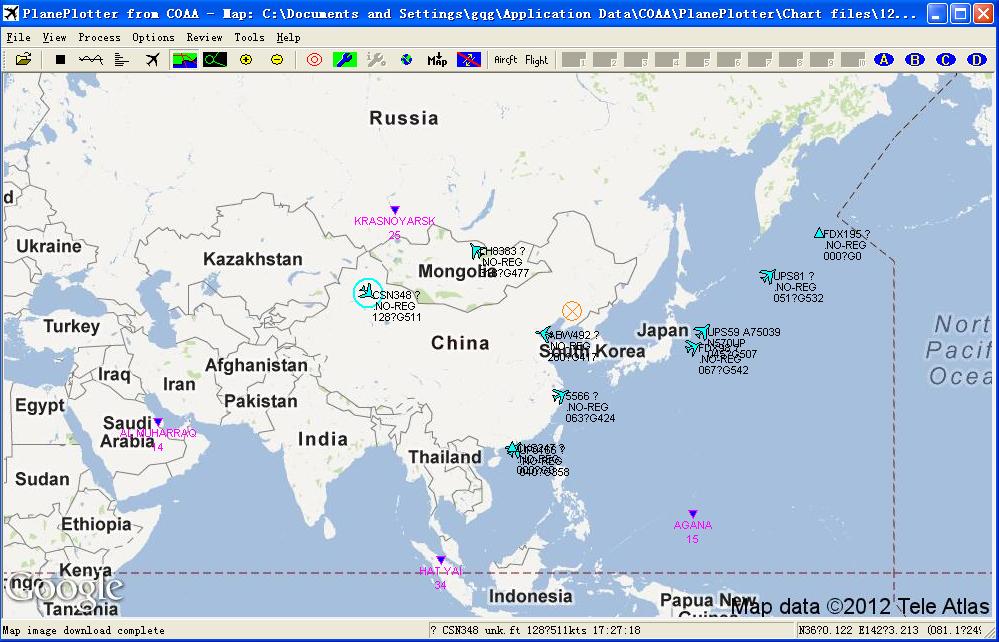This screenshot has width=999, height=642.
Task: Click the 051?G532 label under UPS81
Action: pos(798,298)
